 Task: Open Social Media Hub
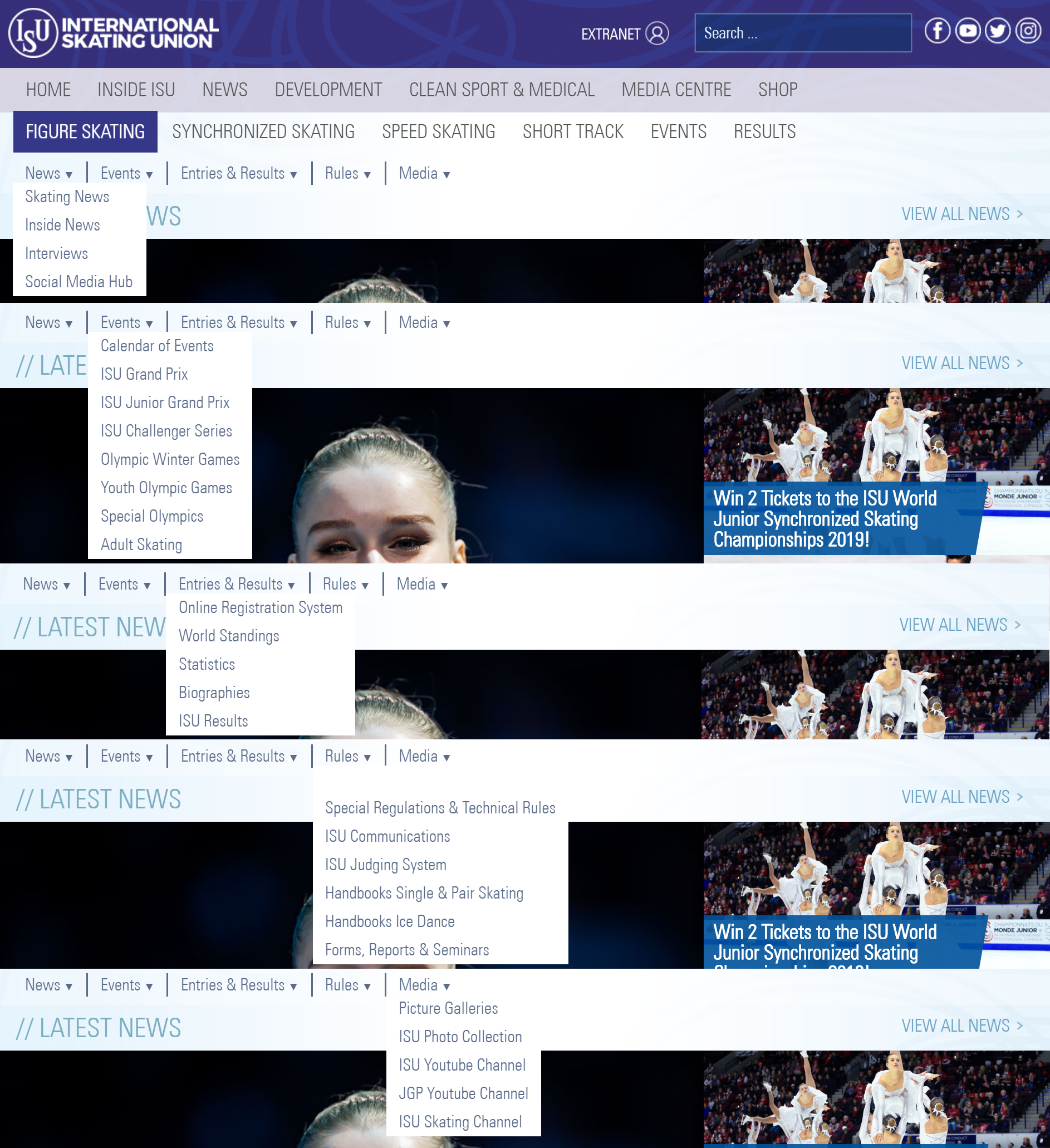78,282
